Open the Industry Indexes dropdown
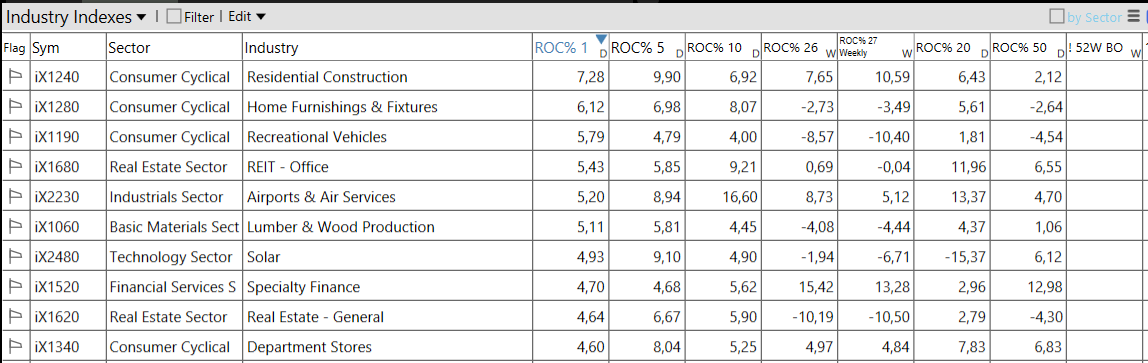The height and width of the screenshot is (363, 1148). pyautogui.click(x=77, y=17)
